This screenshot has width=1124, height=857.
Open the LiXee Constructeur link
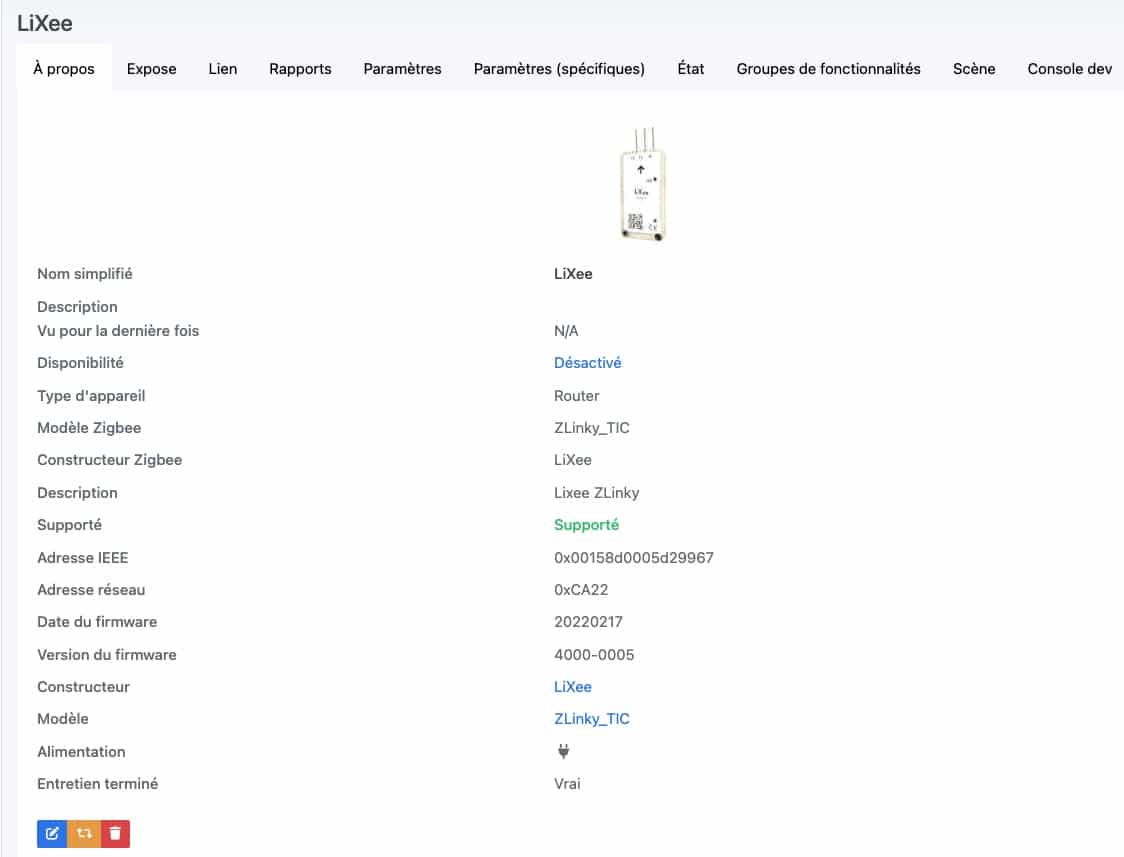pos(573,686)
